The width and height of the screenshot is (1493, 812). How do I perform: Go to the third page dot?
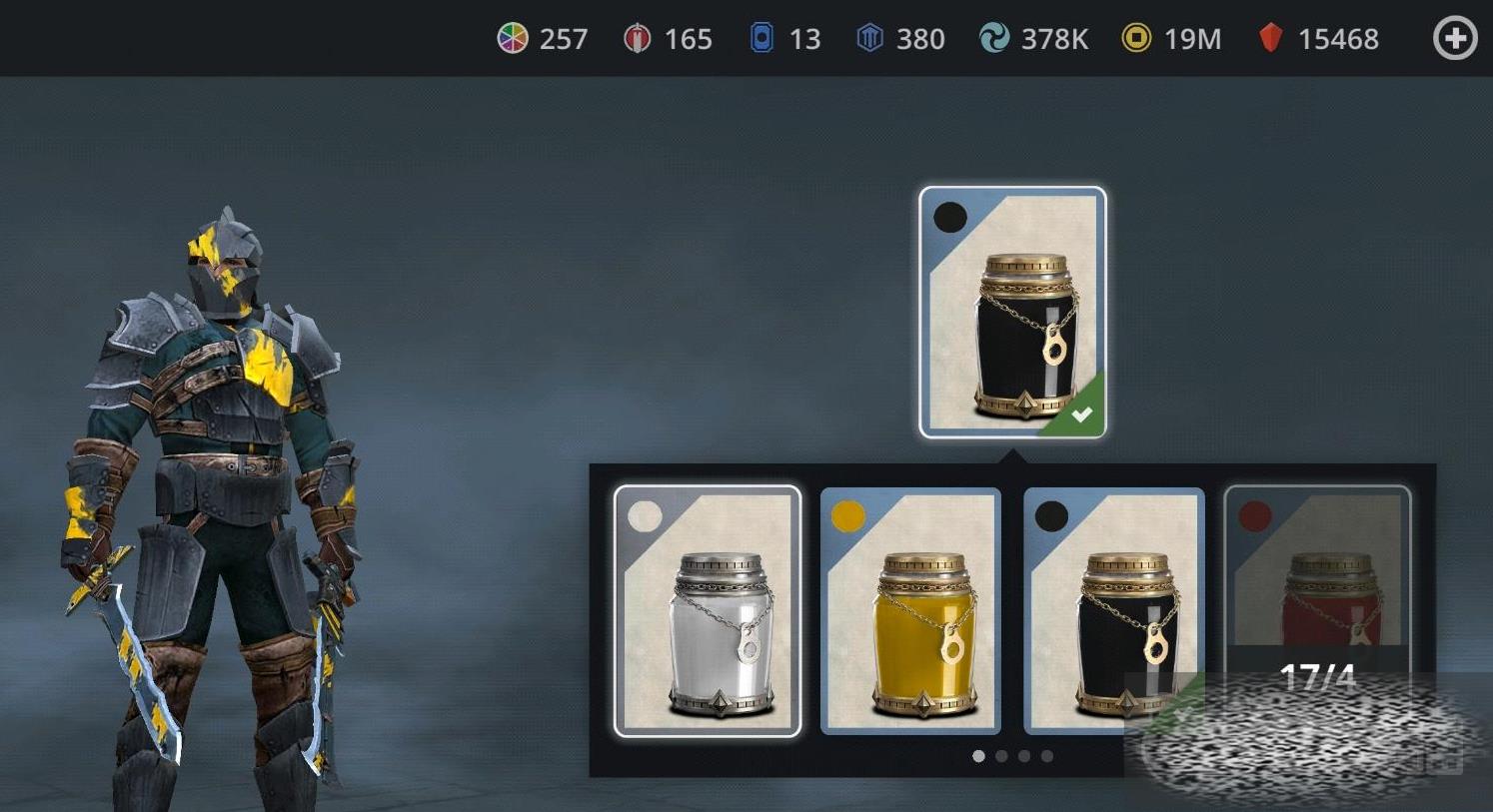point(1024,756)
